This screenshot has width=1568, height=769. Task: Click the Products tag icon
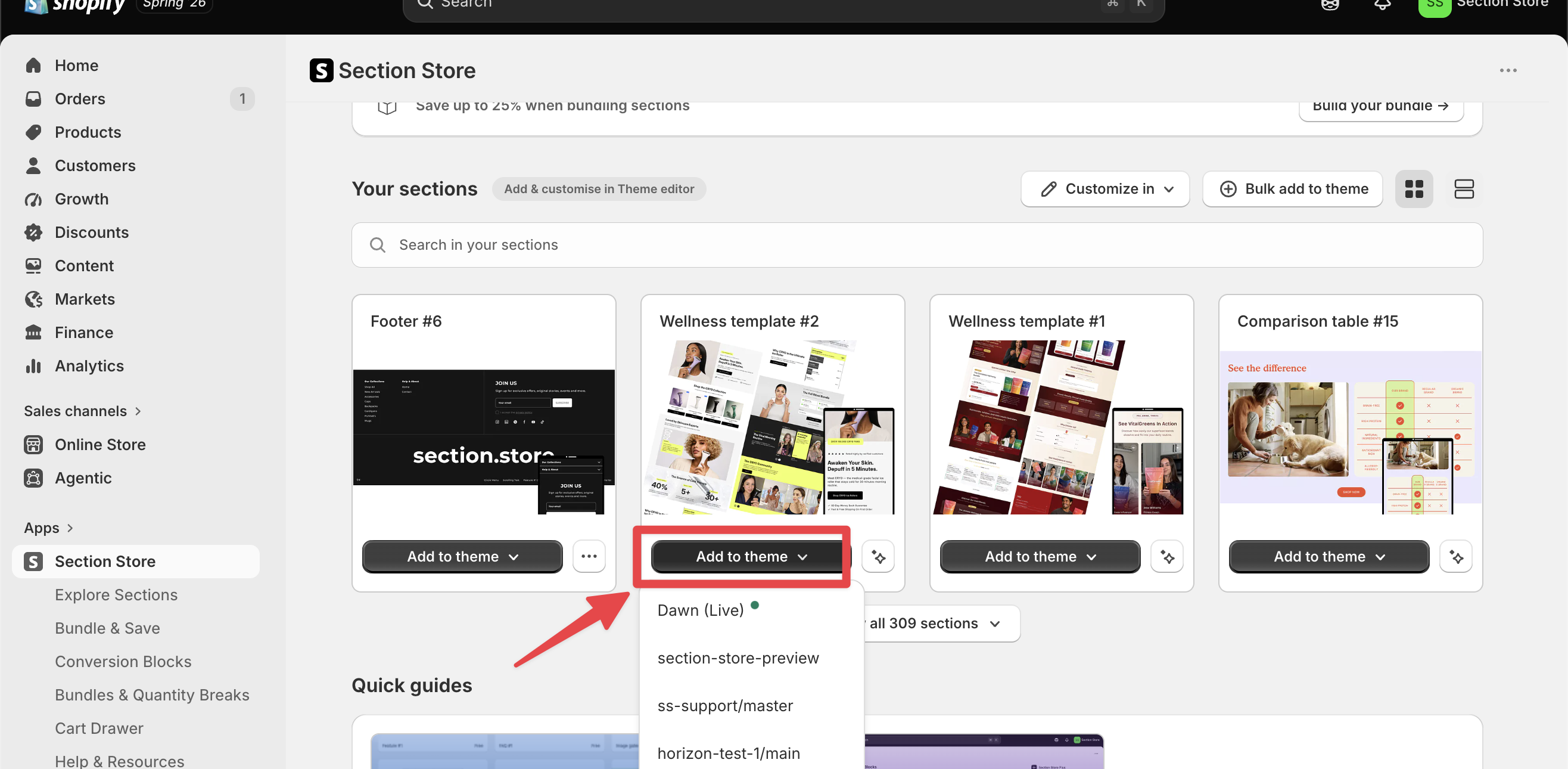33,132
